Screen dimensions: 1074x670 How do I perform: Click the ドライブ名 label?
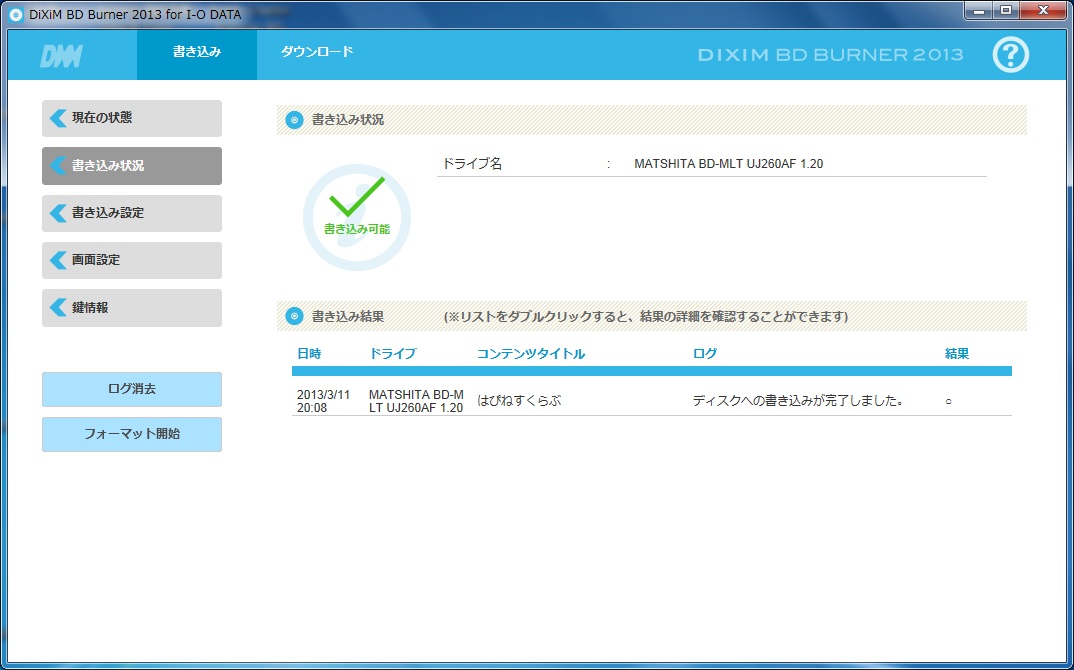pos(472,164)
